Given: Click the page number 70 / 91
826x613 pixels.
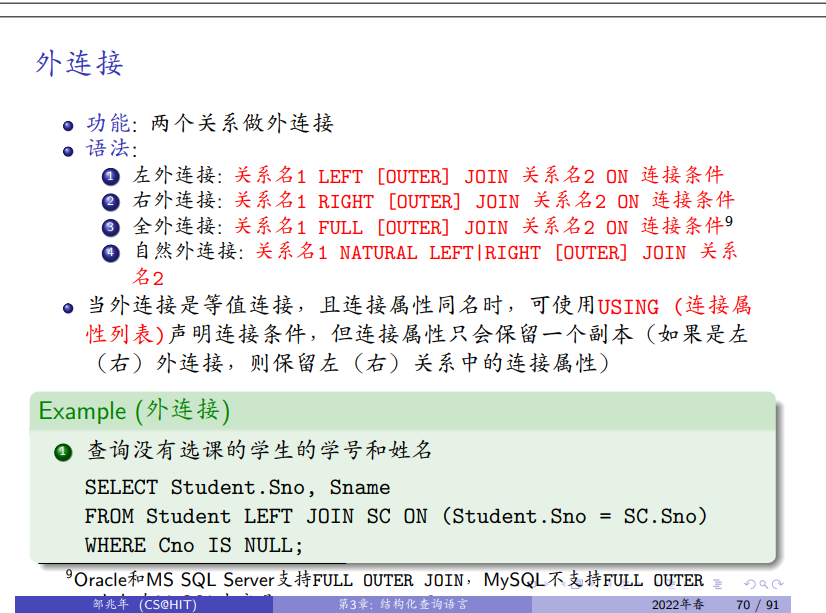Looking at the screenshot, I should coord(757,604).
